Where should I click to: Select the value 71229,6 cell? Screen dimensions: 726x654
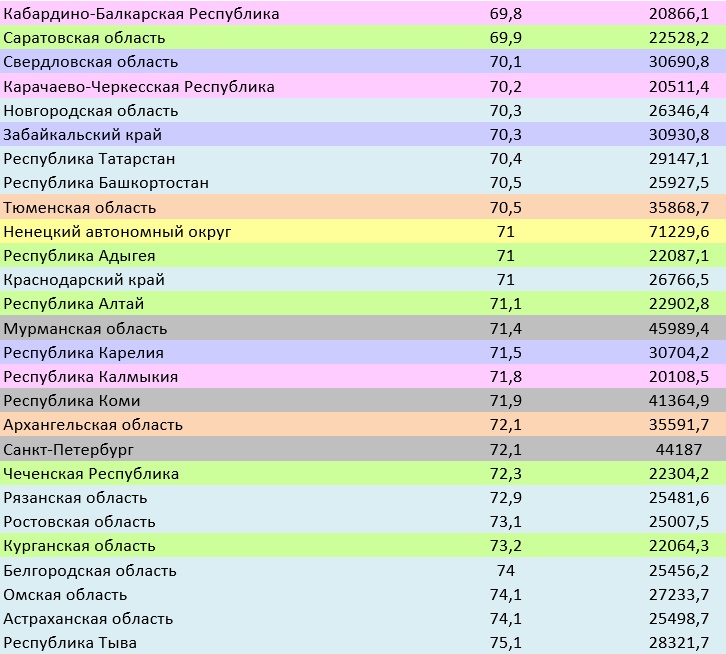click(x=677, y=232)
